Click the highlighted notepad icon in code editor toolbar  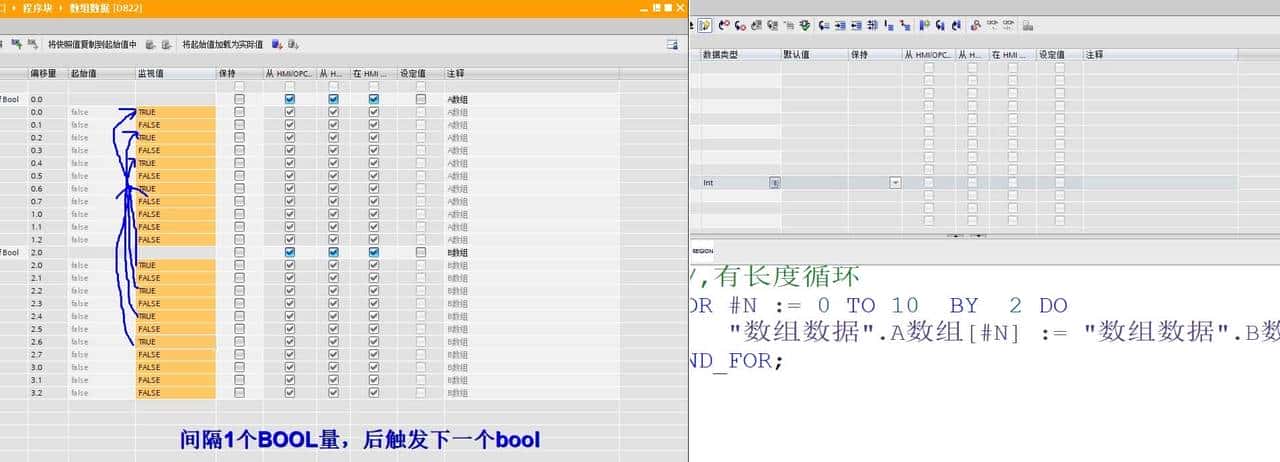click(705, 25)
